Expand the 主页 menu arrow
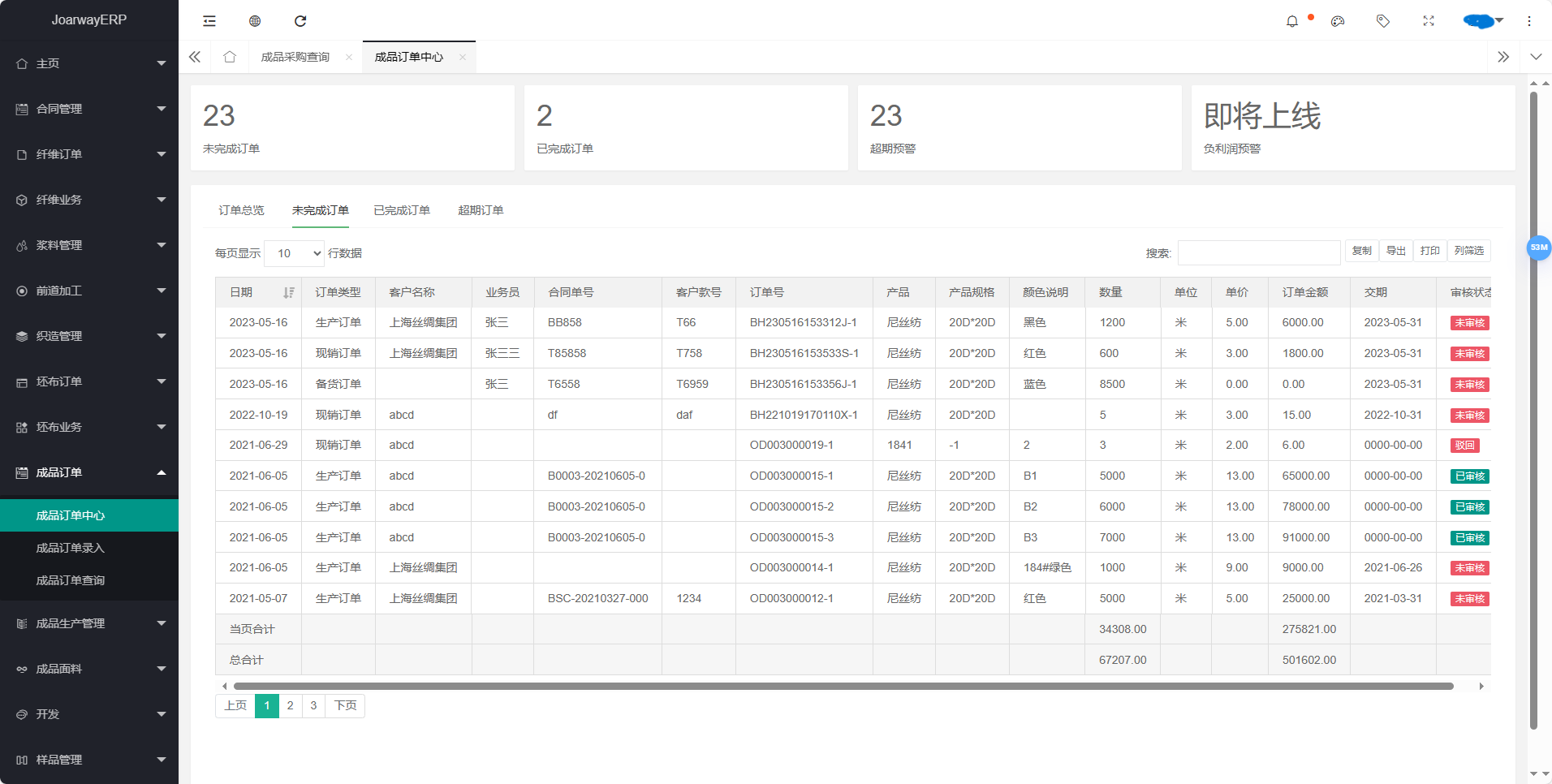 pyautogui.click(x=162, y=63)
